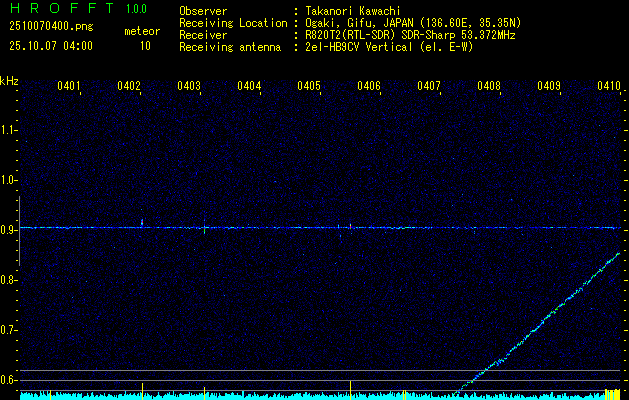Image resolution: width=629 pixels, height=400 pixels.
Task: Click the yellow meteor marker under 0402
Action: (x=142, y=391)
